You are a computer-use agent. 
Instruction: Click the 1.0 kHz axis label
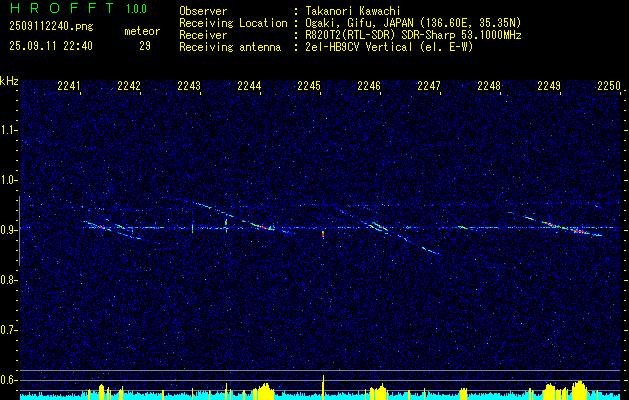point(9,180)
